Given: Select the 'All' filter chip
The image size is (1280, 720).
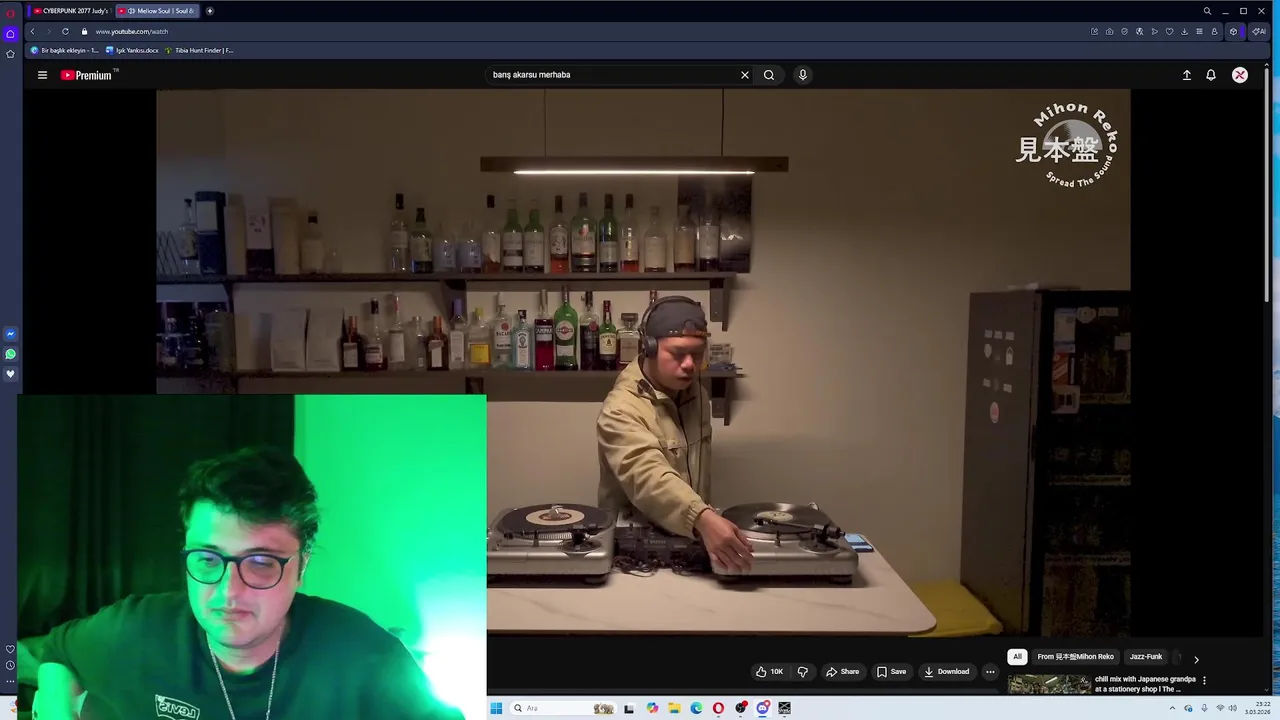Looking at the screenshot, I should point(1017,657).
